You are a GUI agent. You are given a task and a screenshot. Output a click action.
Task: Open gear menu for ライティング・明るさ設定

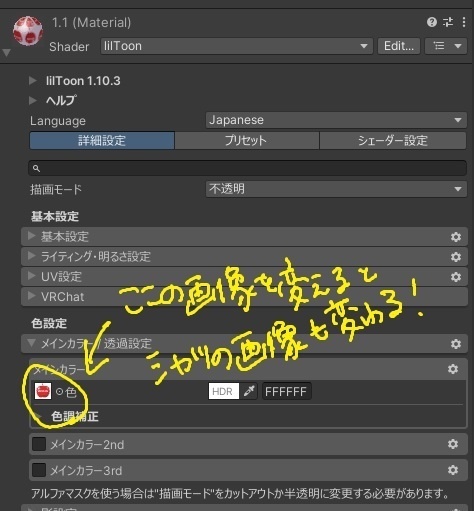tap(456, 257)
